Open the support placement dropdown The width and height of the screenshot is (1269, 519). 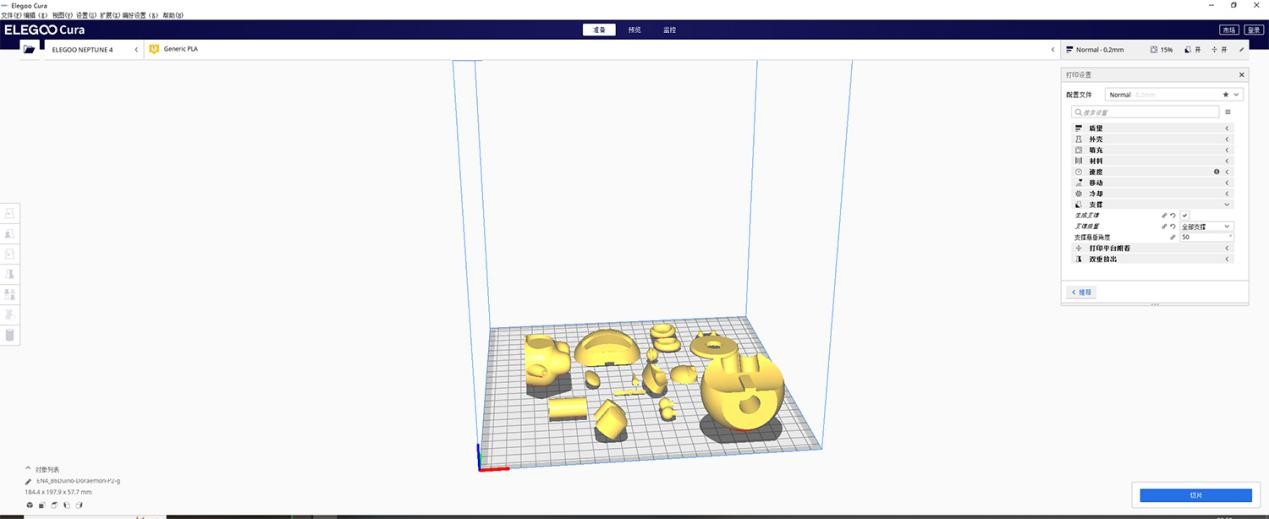pyautogui.click(x=1206, y=226)
